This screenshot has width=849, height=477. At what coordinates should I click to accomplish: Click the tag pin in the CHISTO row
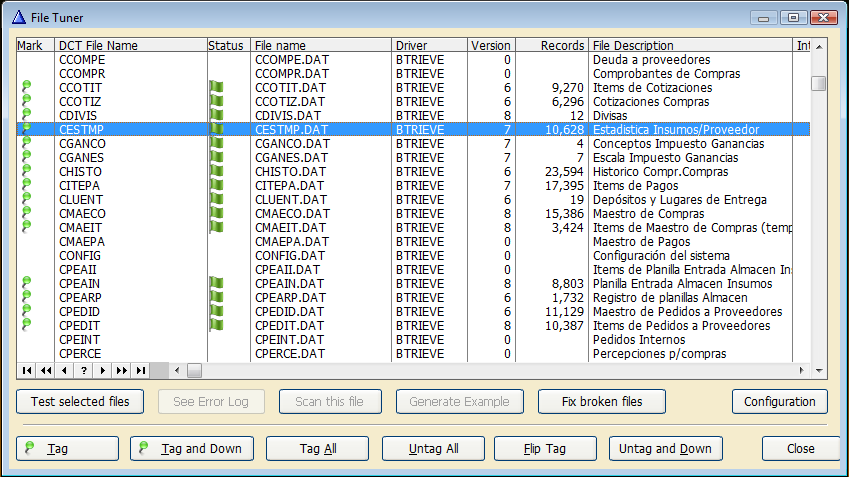(26, 172)
